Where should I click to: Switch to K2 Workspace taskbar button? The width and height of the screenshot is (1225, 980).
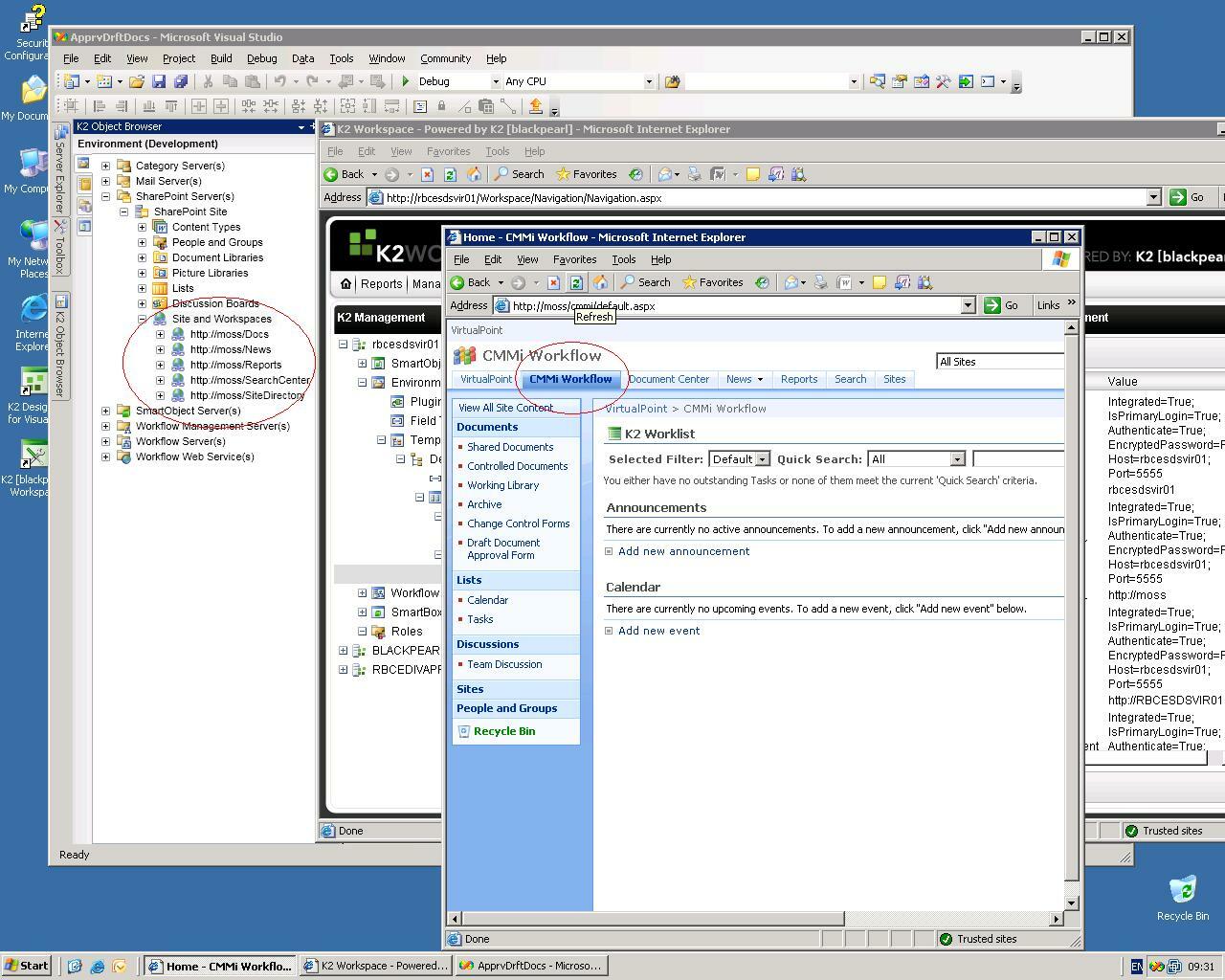(x=375, y=966)
